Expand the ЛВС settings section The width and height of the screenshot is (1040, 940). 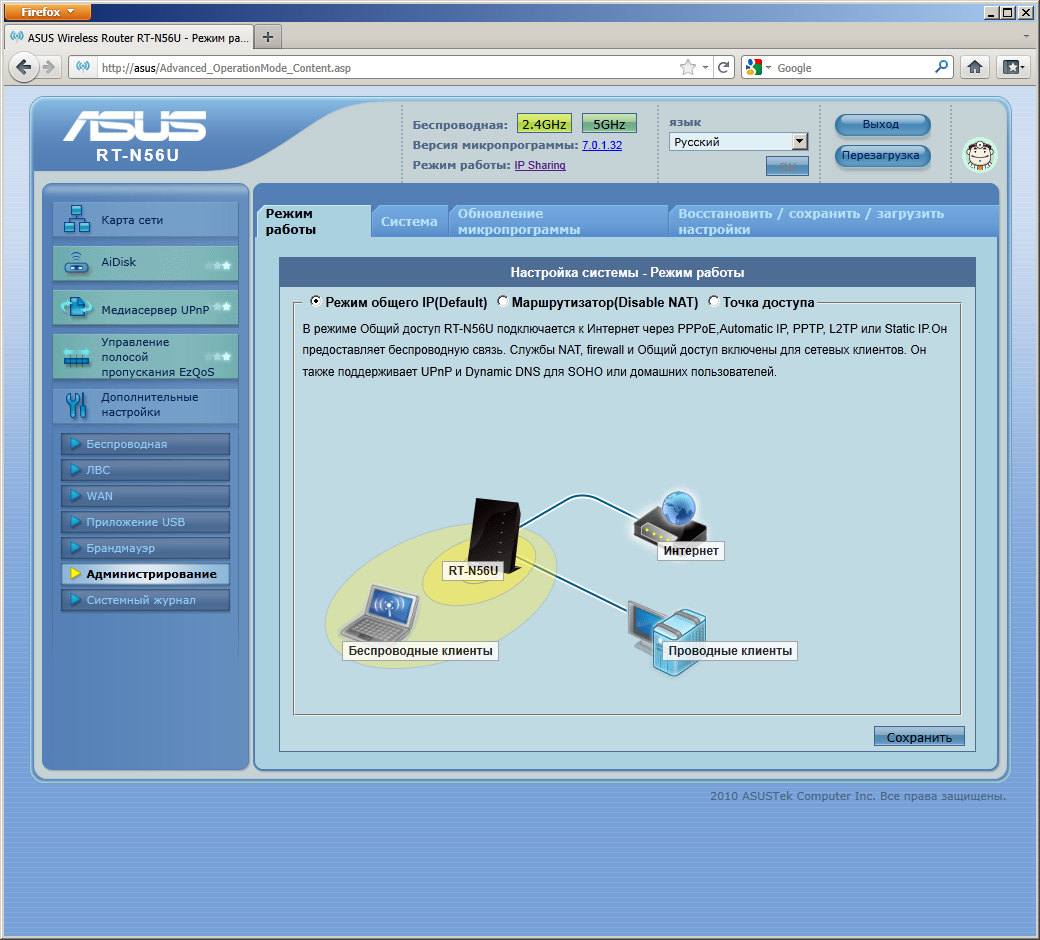(x=145, y=470)
